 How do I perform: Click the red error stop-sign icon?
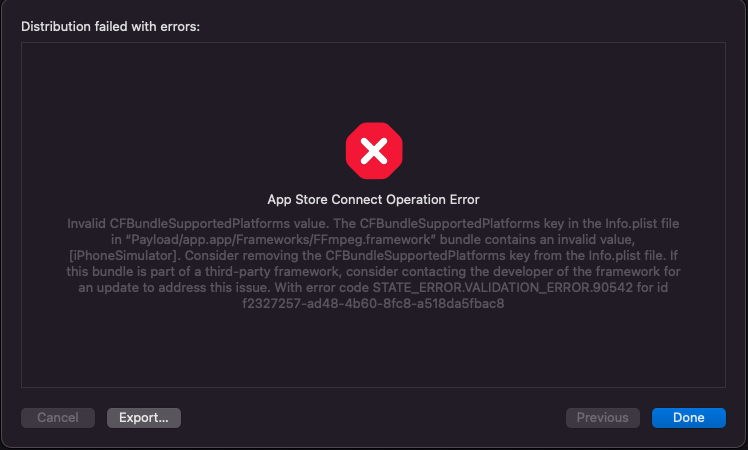pos(374,151)
